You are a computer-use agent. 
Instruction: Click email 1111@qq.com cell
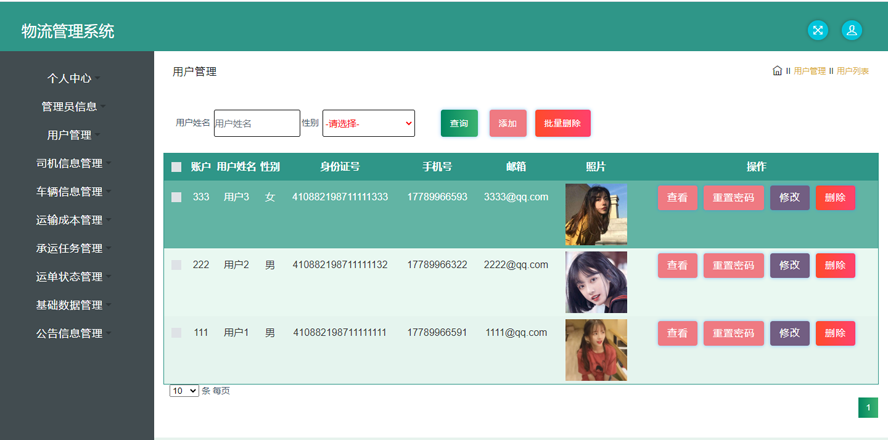pos(516,333)
